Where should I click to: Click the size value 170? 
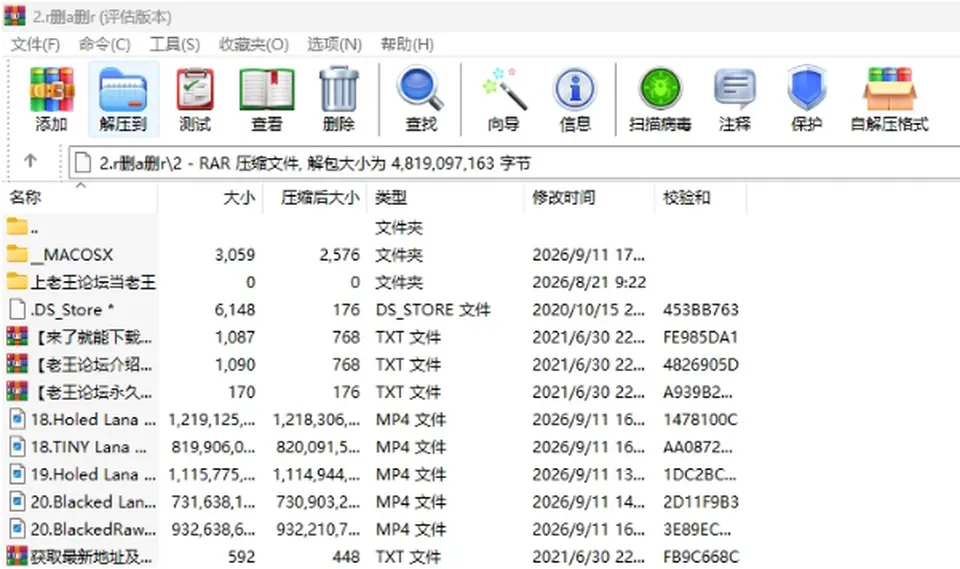[x=241, y=392]
